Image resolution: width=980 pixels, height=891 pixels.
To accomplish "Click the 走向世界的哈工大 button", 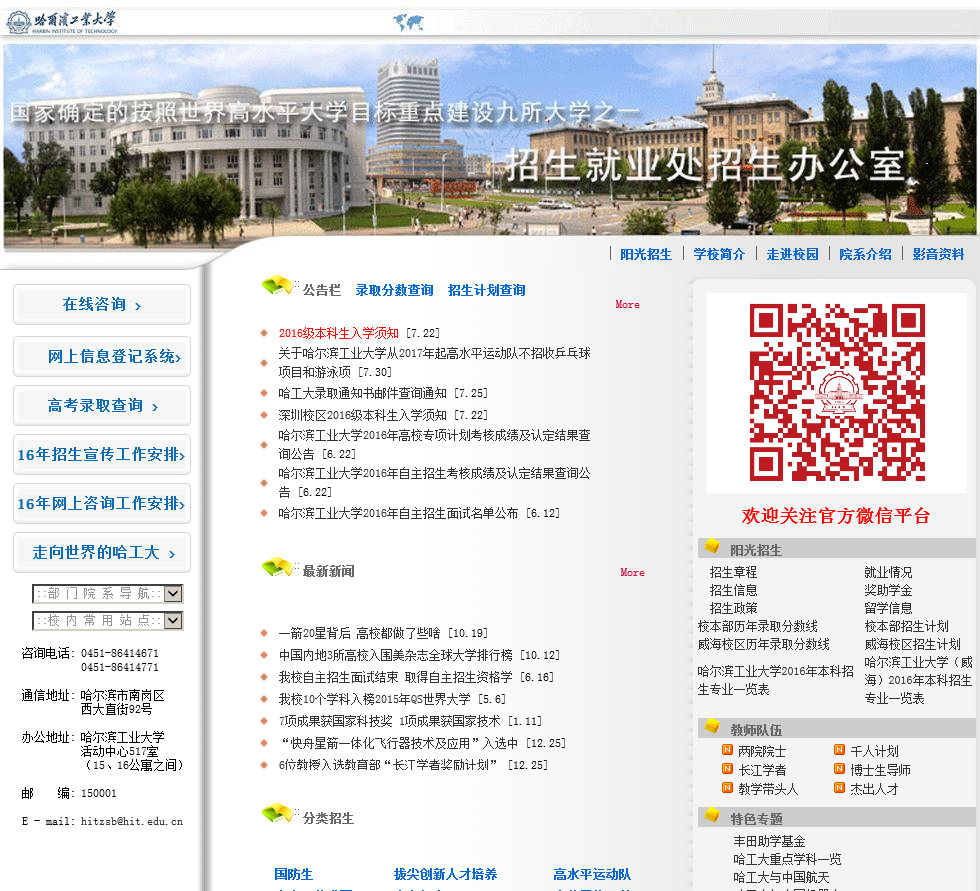I will click(x=102, y=552).
